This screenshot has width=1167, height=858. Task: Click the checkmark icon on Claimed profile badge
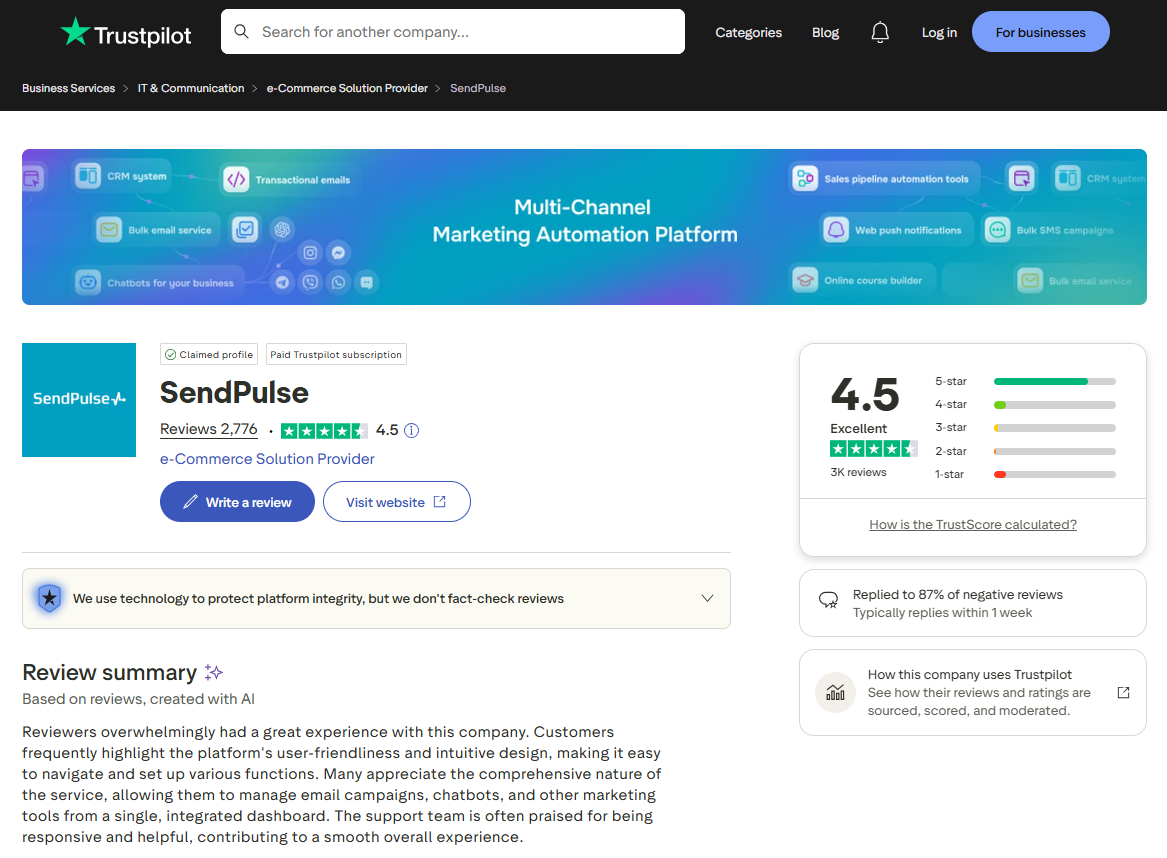(x=173, y=354)
